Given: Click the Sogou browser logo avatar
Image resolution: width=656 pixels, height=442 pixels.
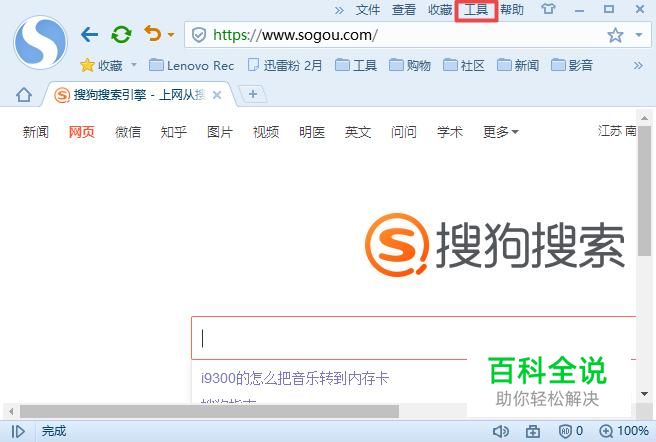Looking at the screenshot, I should (40, 42).
